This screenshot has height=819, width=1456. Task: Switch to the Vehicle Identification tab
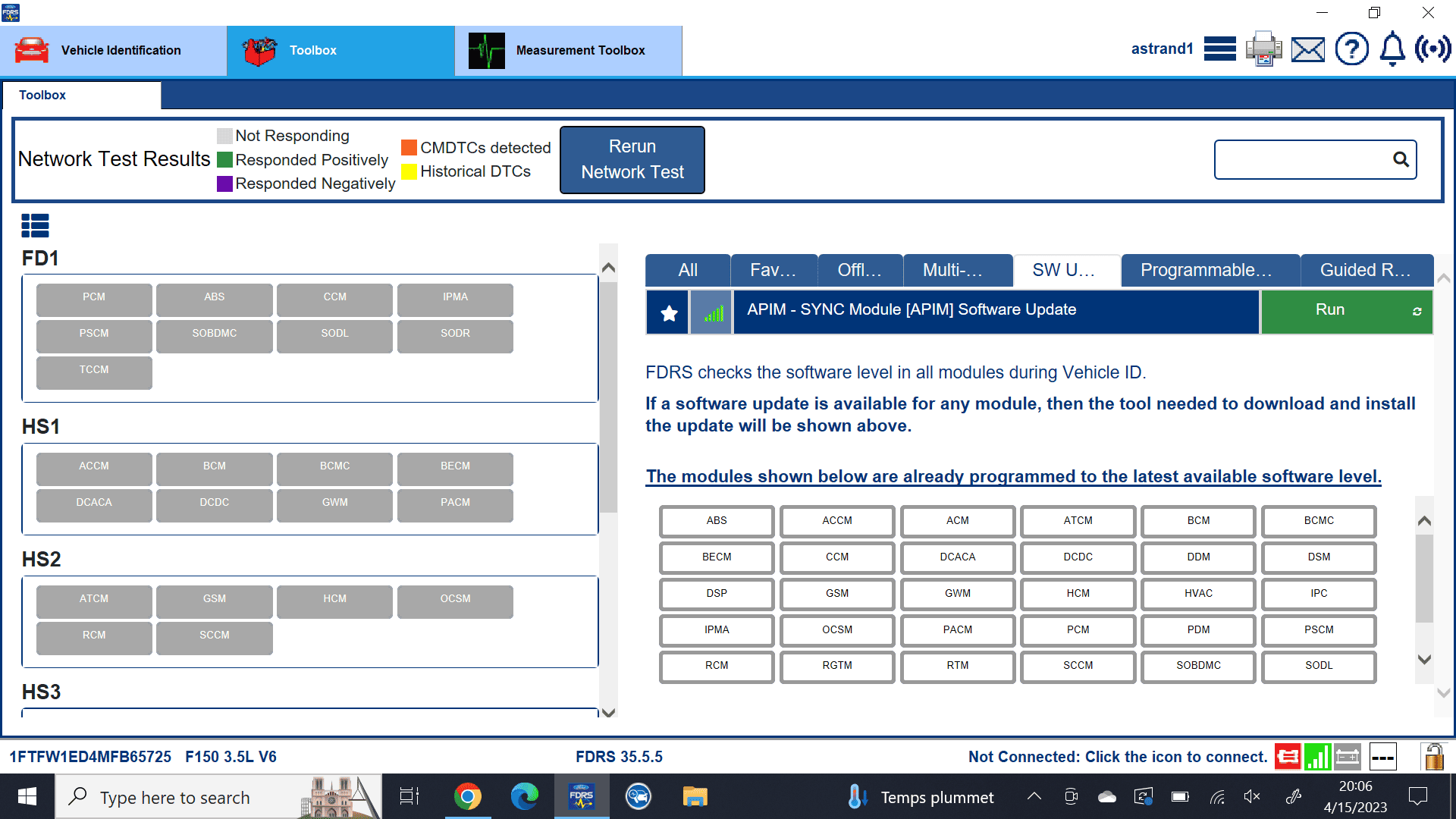(x=114, y=50)
